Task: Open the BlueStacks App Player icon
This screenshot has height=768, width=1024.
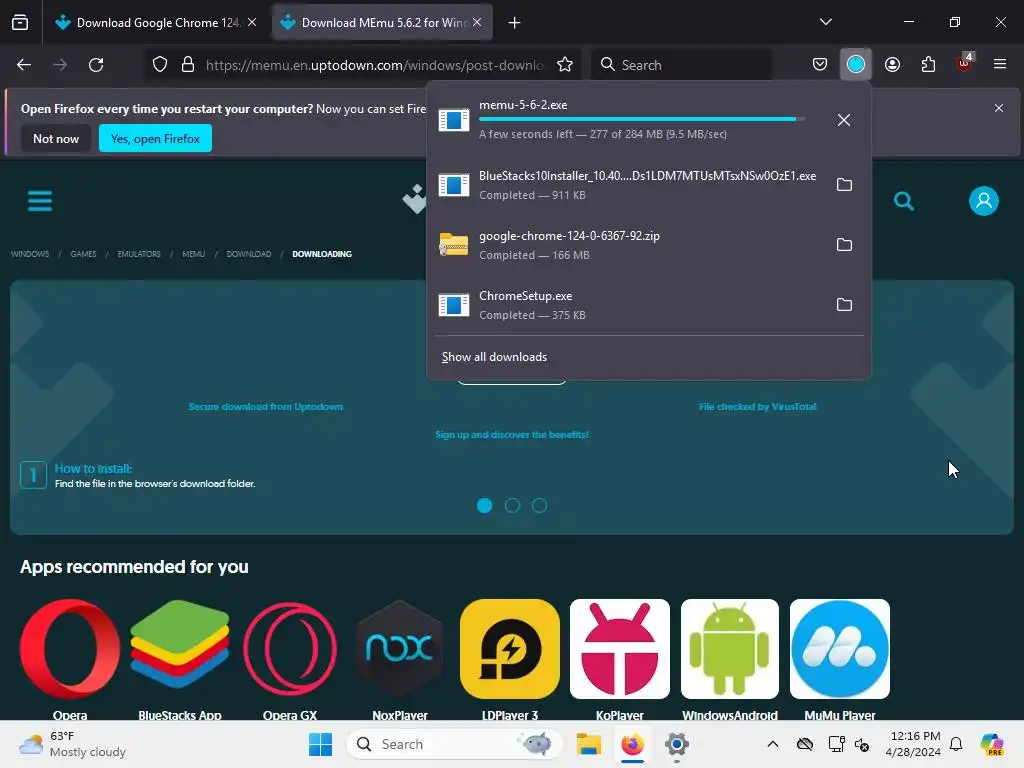Action: tap(180, 647)
